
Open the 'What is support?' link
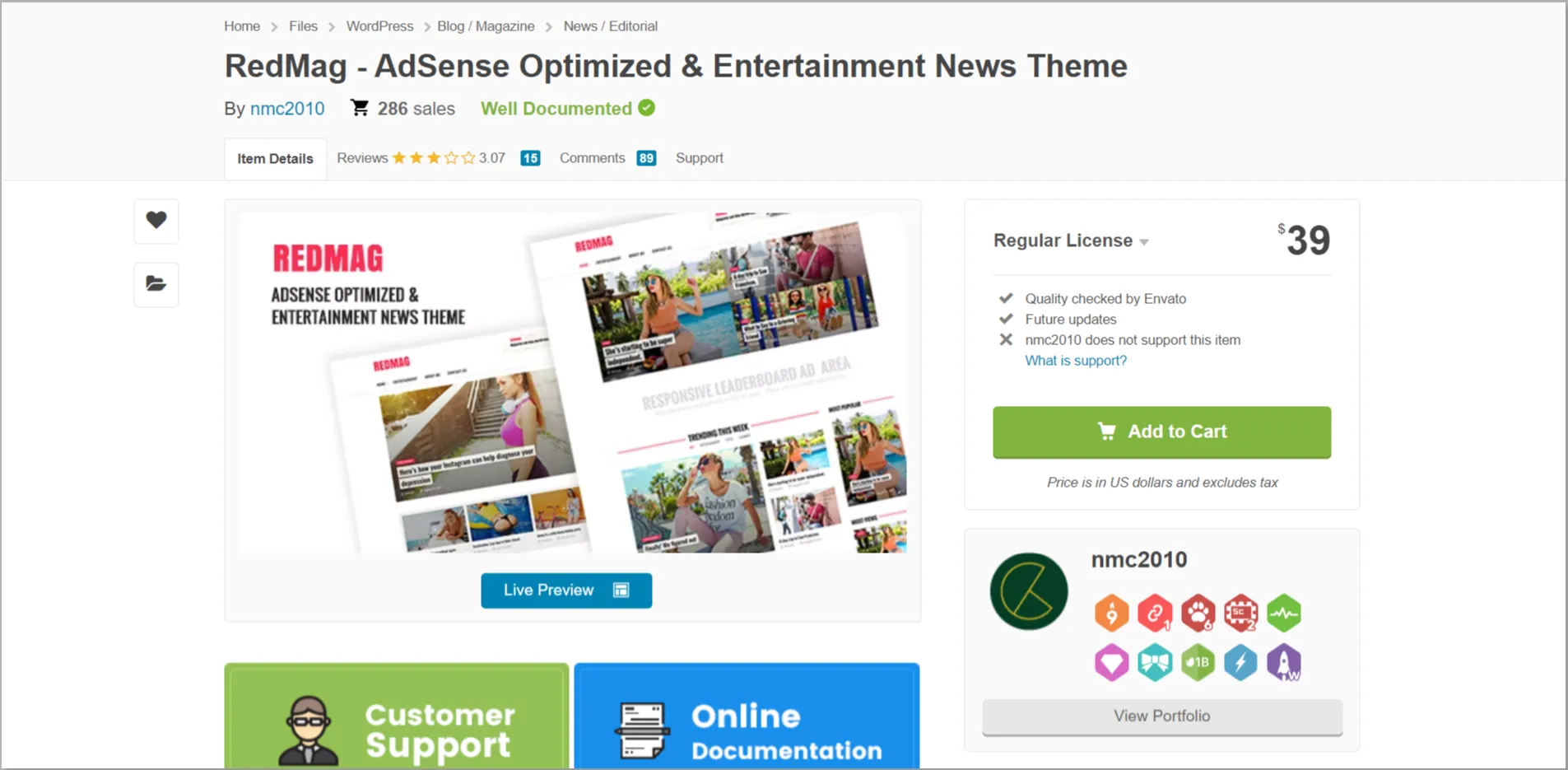(x=1076, y=361)
